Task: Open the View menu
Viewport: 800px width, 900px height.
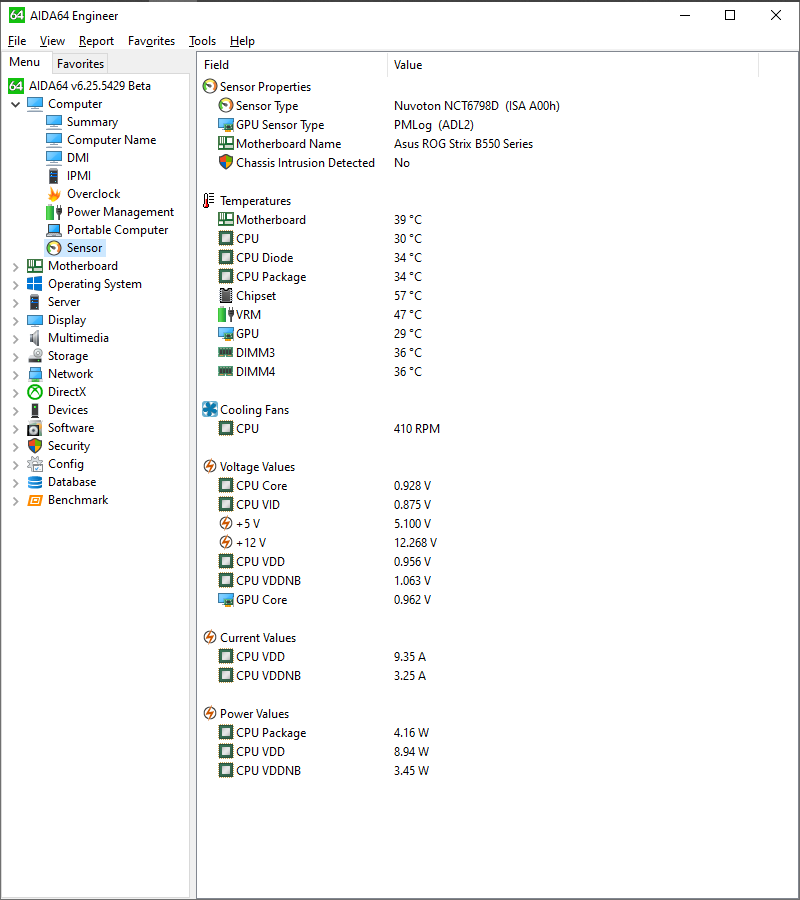Action: coord(52,41)
